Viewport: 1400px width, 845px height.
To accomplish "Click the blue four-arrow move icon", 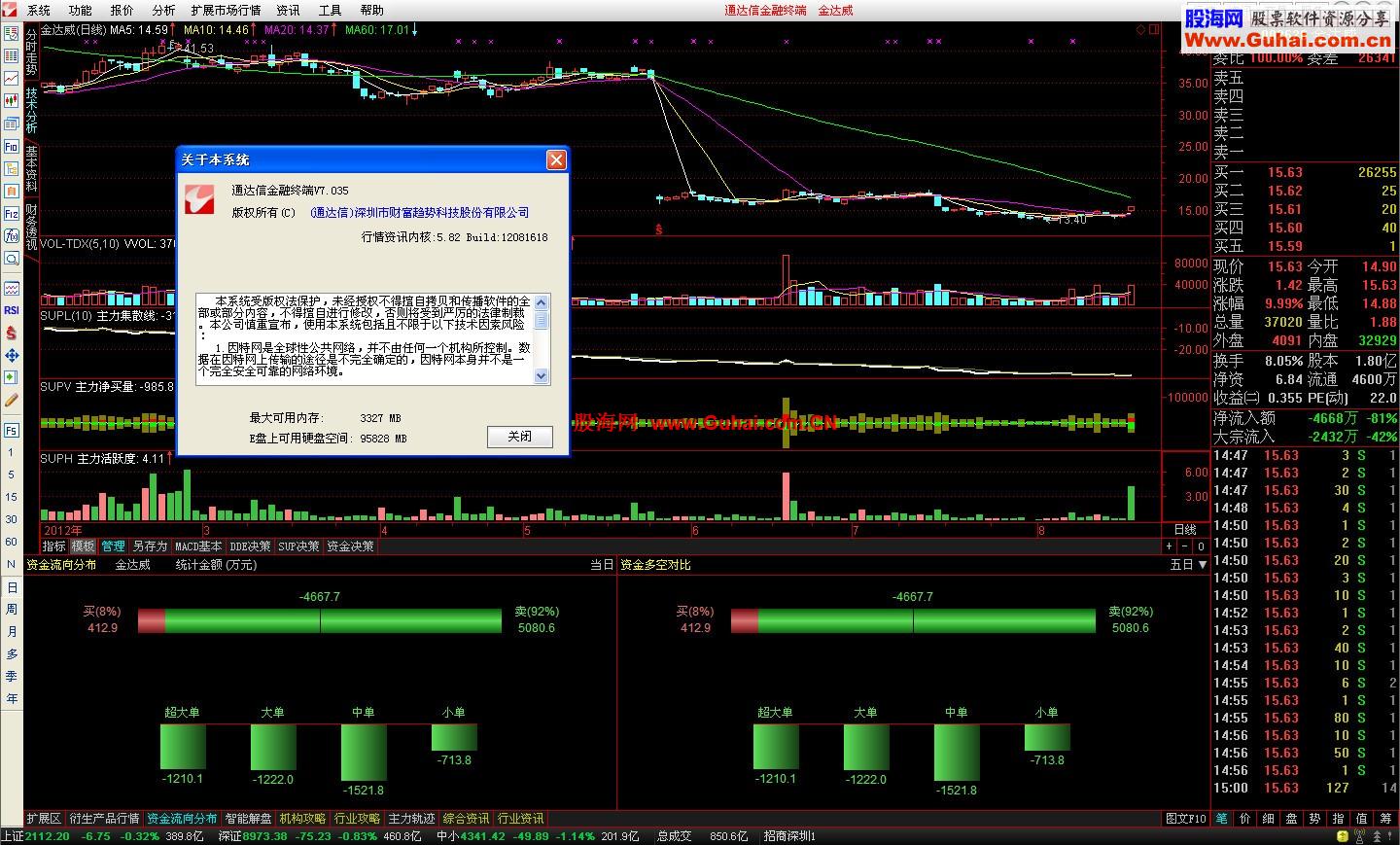I will 12,355.
